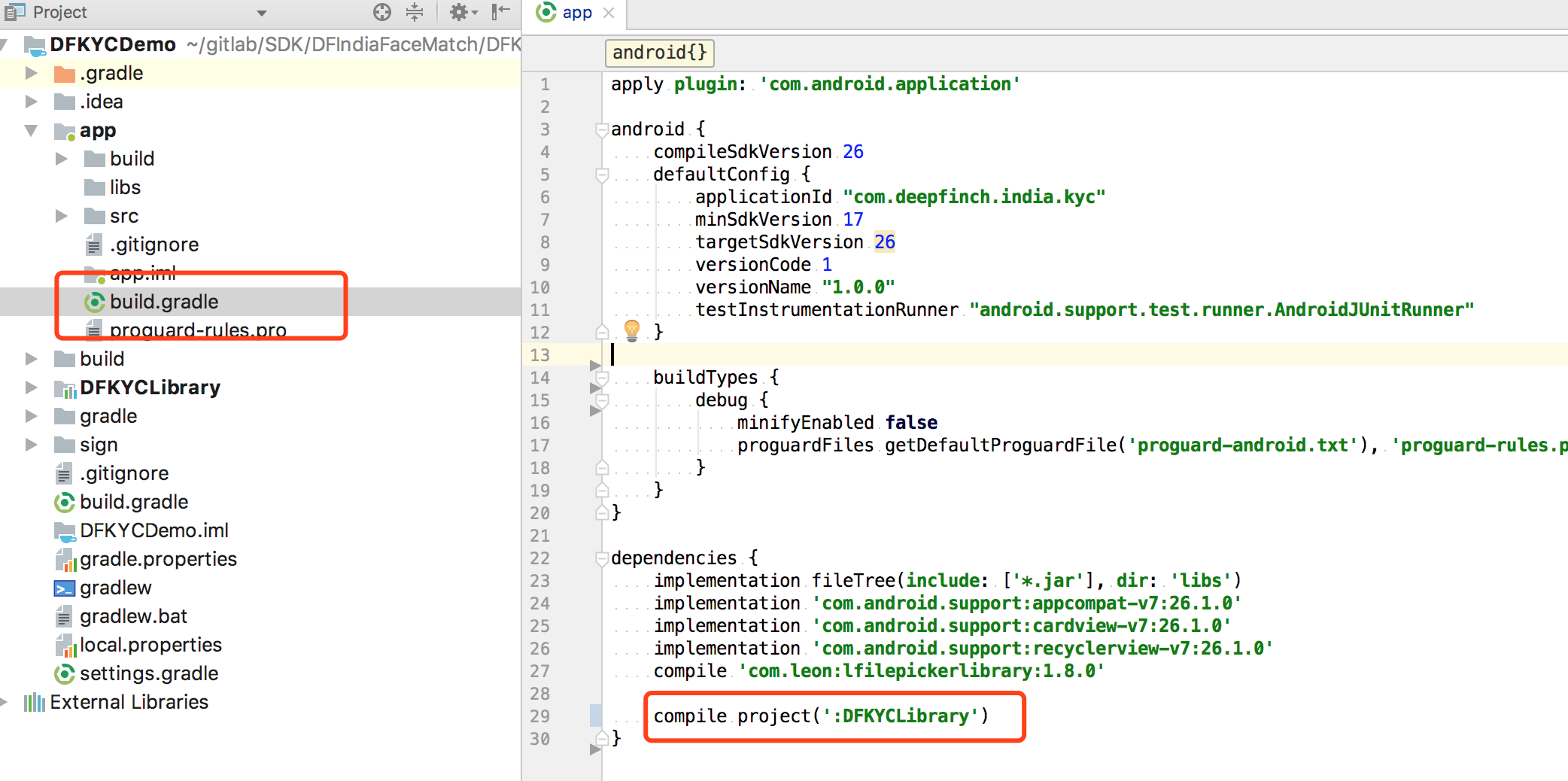Click the recyclerview-v7:26.1.0 dependency
The width and height of the screenshot is (1568, 781).
(1042, 649)
